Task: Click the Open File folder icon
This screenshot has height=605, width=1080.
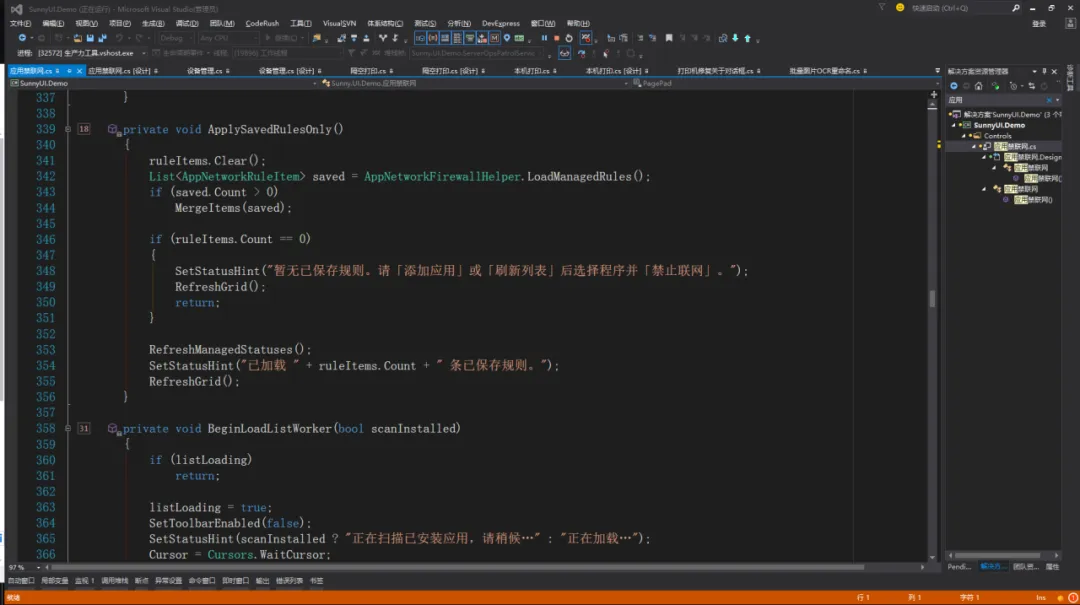Action: point(78,38)
